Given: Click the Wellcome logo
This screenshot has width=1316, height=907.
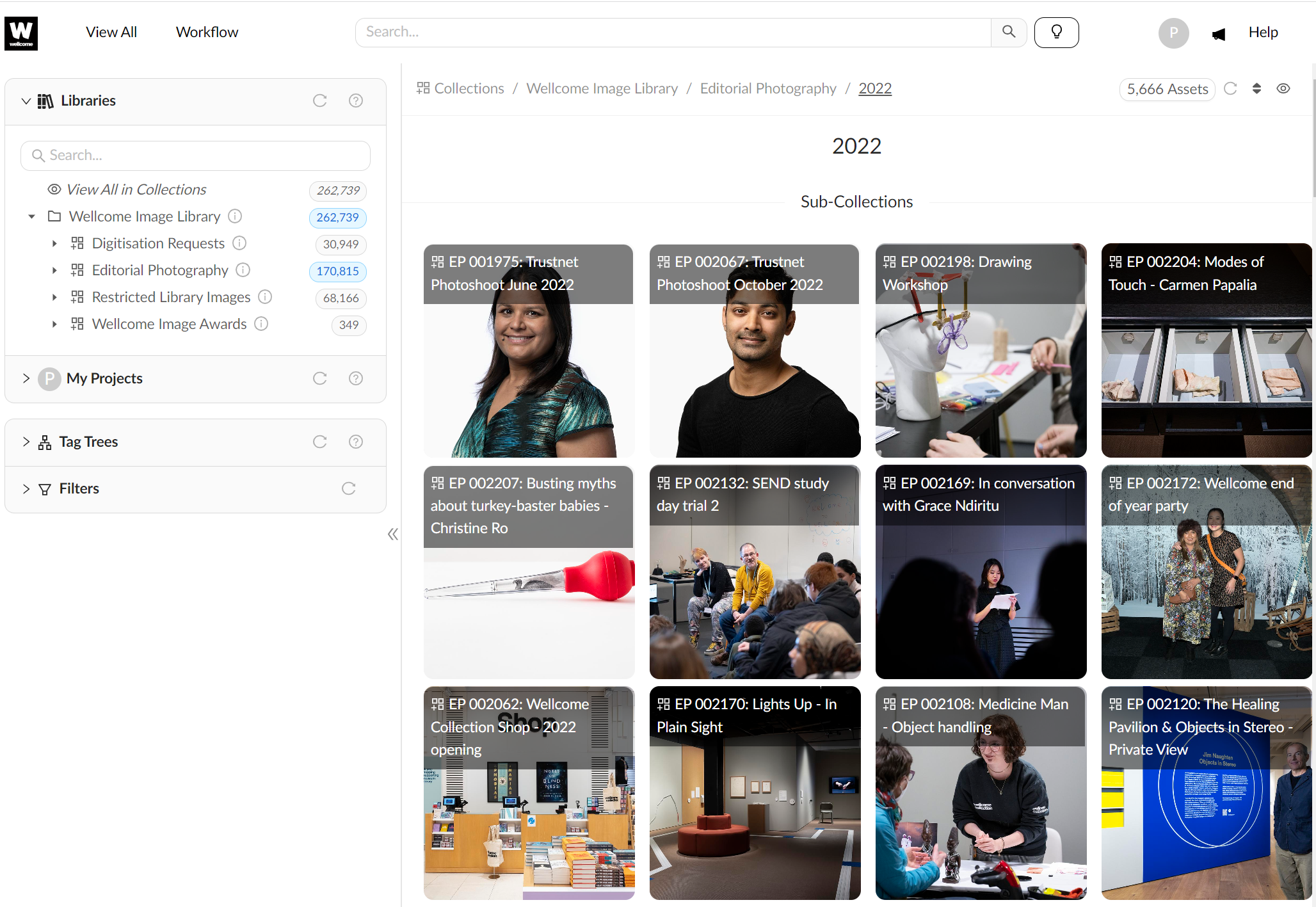Looking at the screenshot, I should click(x=21, y=33).
